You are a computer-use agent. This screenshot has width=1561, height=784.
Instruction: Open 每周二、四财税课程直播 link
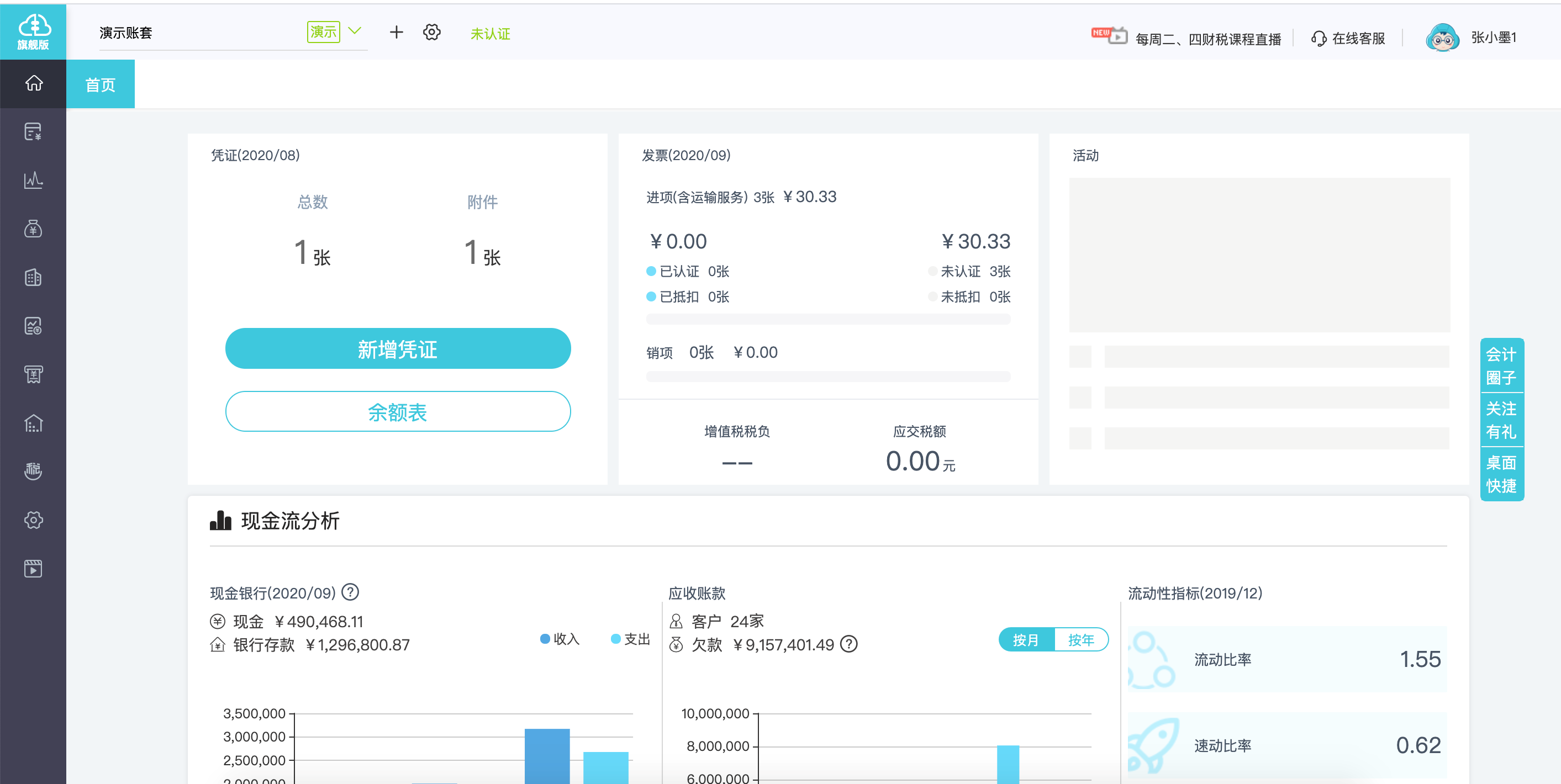(x=1207, y=39)
